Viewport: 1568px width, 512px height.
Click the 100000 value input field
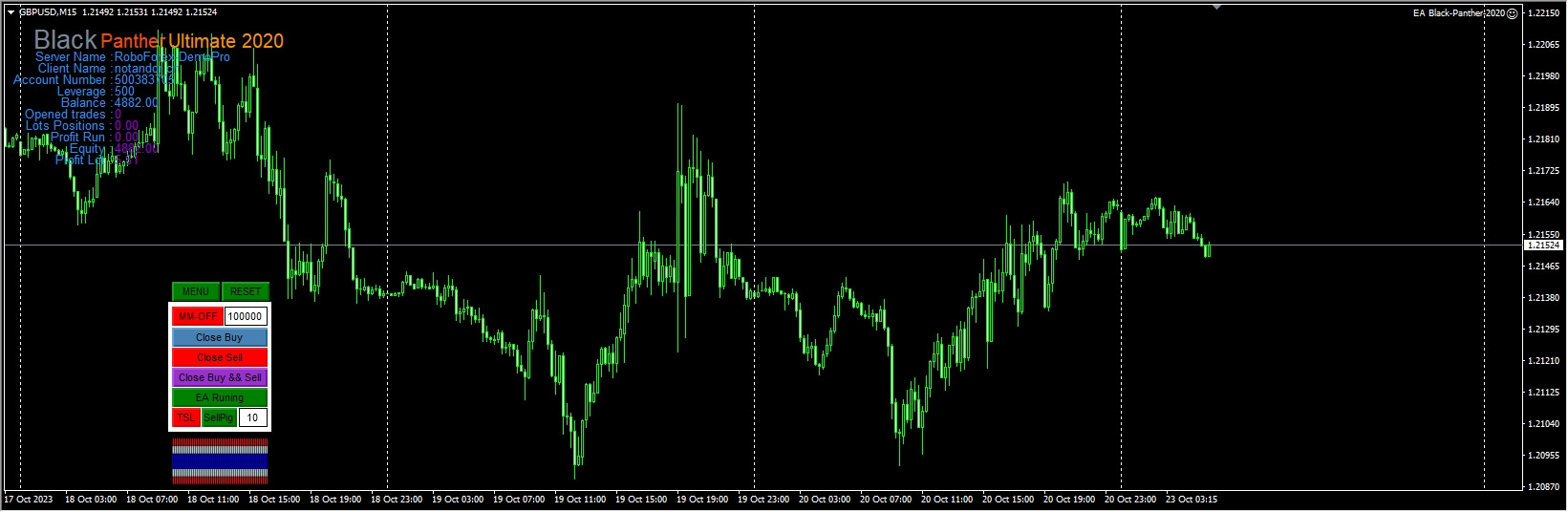[246, 316]
